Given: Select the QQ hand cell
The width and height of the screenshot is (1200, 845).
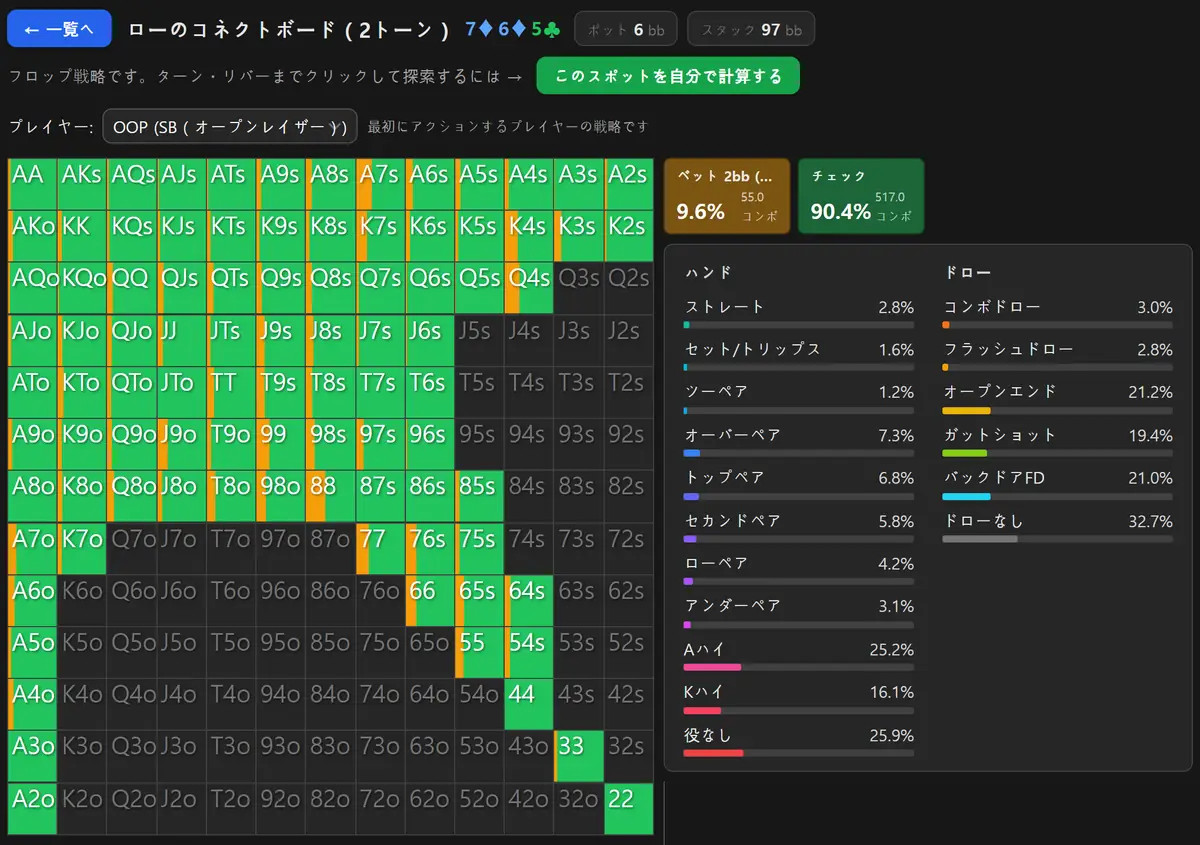Looking at the screenshot, I should 132,289.
